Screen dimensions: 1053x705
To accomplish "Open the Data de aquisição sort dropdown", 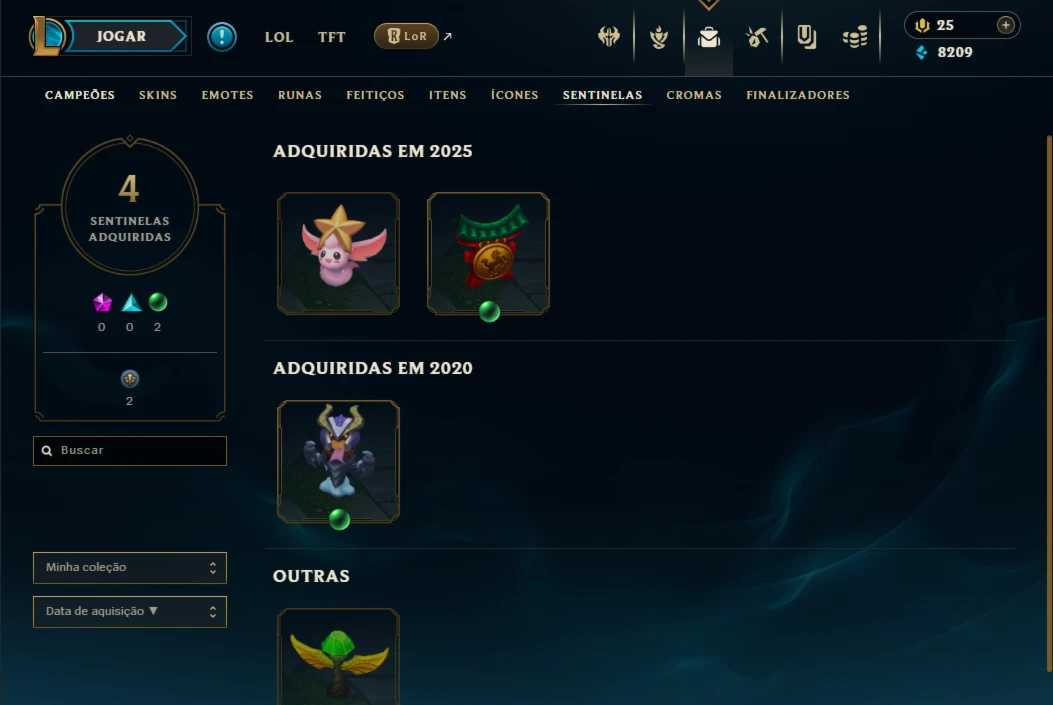I will [x=130, y=612].
